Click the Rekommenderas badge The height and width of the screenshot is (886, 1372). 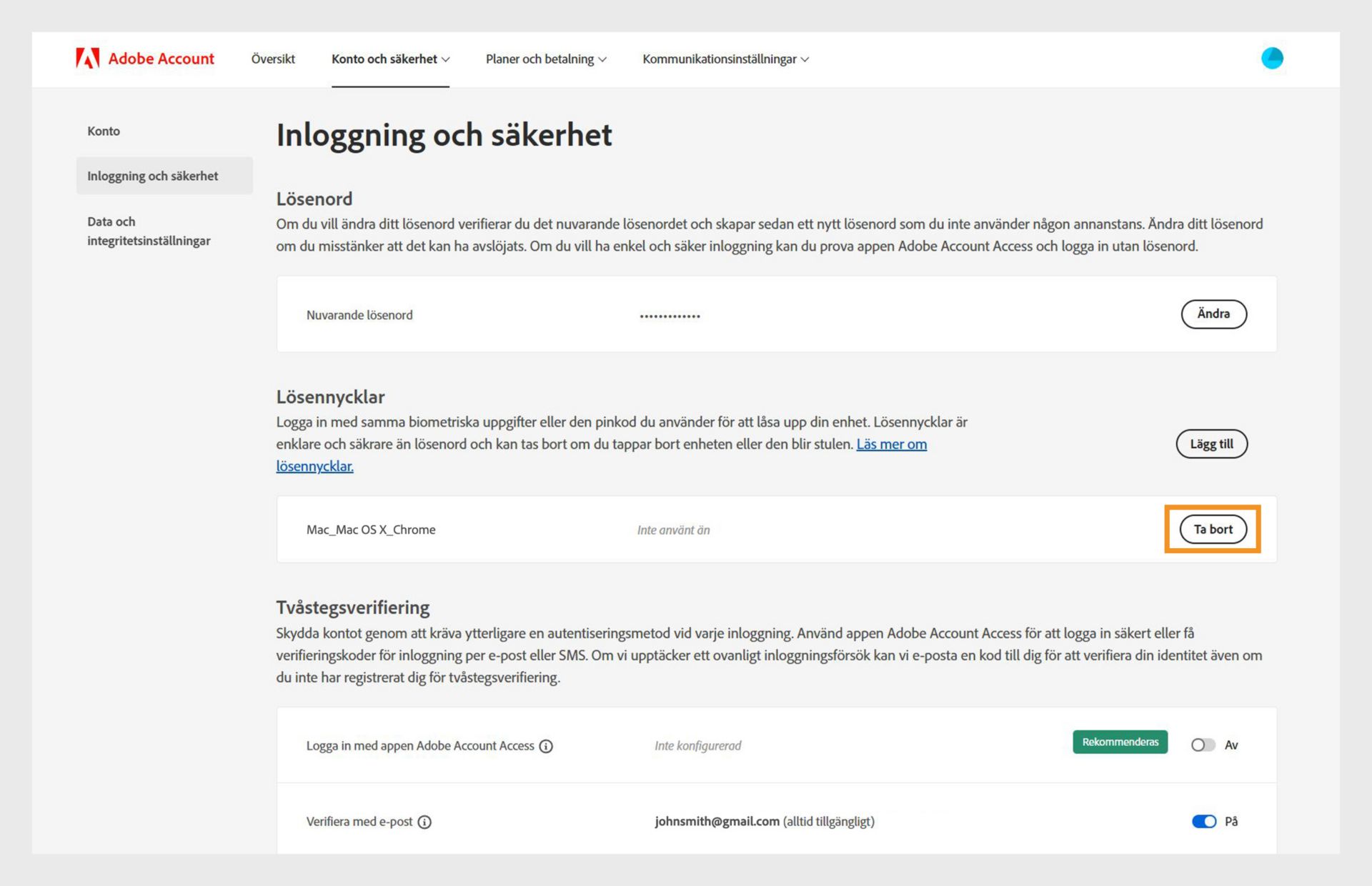click(1120, 742)
